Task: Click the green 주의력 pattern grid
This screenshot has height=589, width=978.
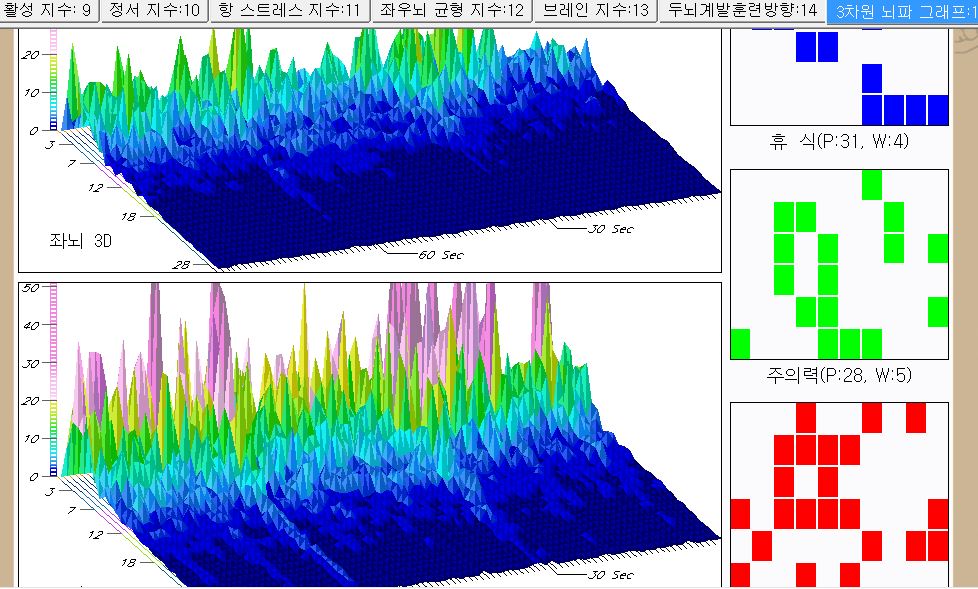Action: [x=839, y=264]
